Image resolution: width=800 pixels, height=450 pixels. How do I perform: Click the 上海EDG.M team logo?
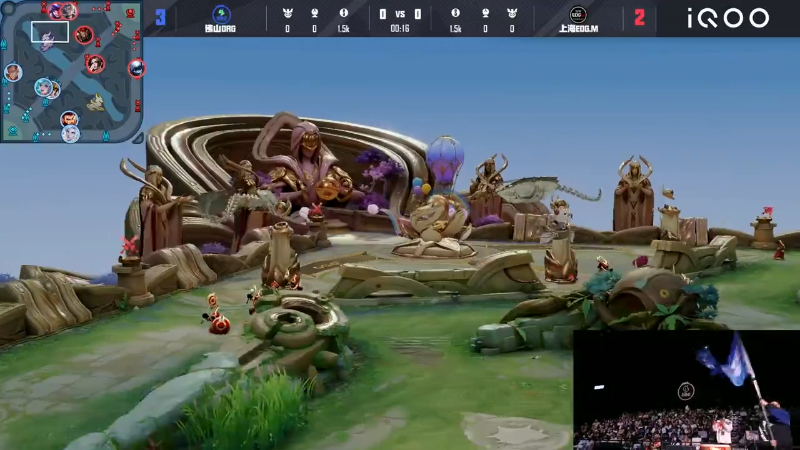(578, 14)
